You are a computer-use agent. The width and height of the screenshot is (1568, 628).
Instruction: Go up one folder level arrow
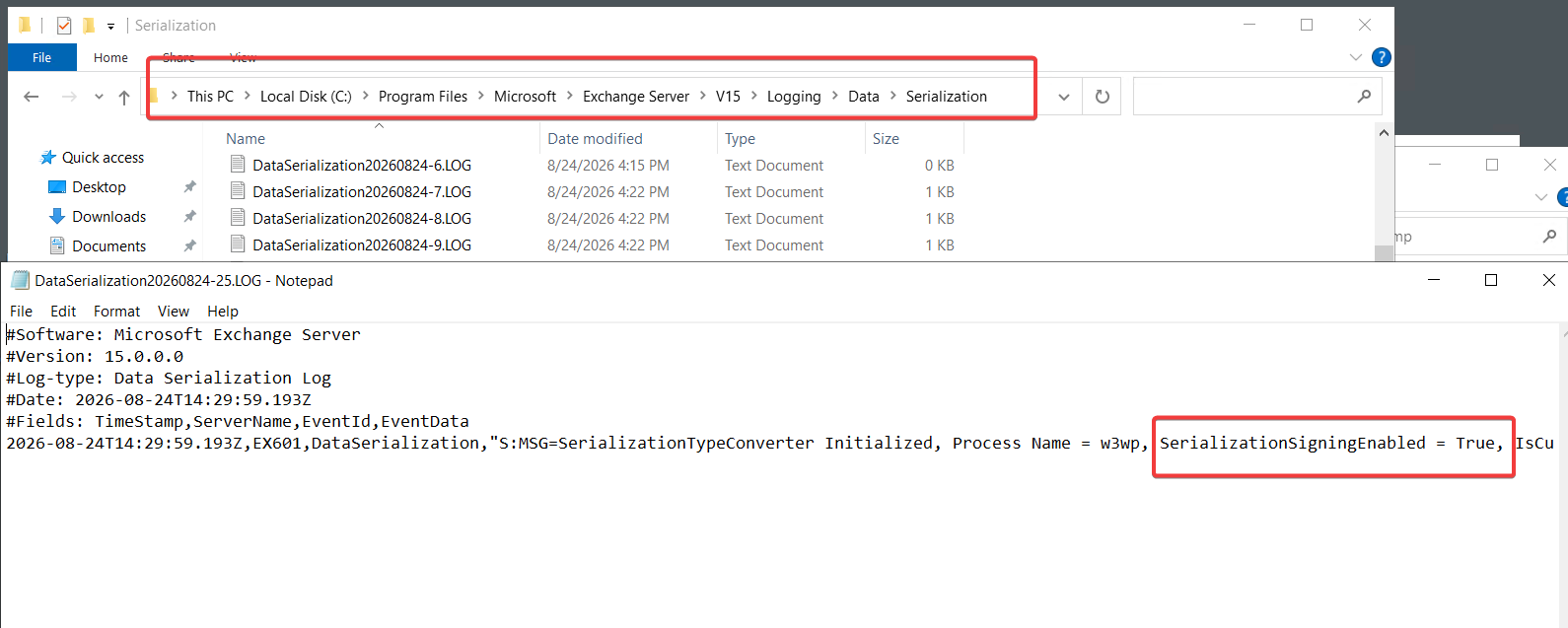(x=124, y=97)
